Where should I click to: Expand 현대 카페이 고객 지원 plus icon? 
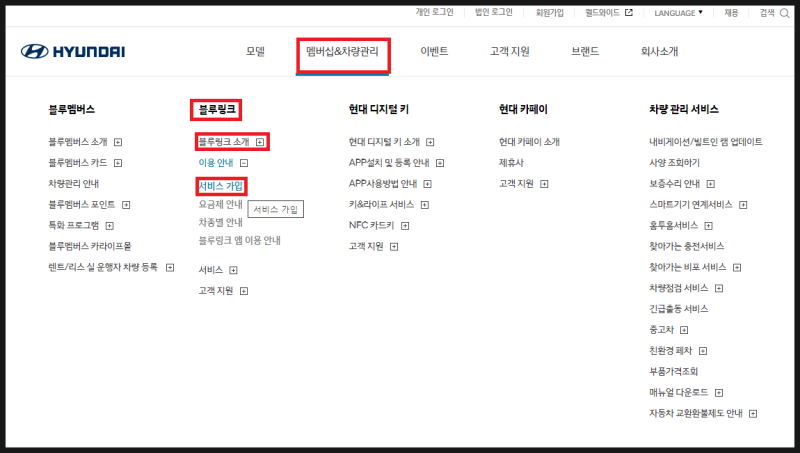[x=544, y=184]
